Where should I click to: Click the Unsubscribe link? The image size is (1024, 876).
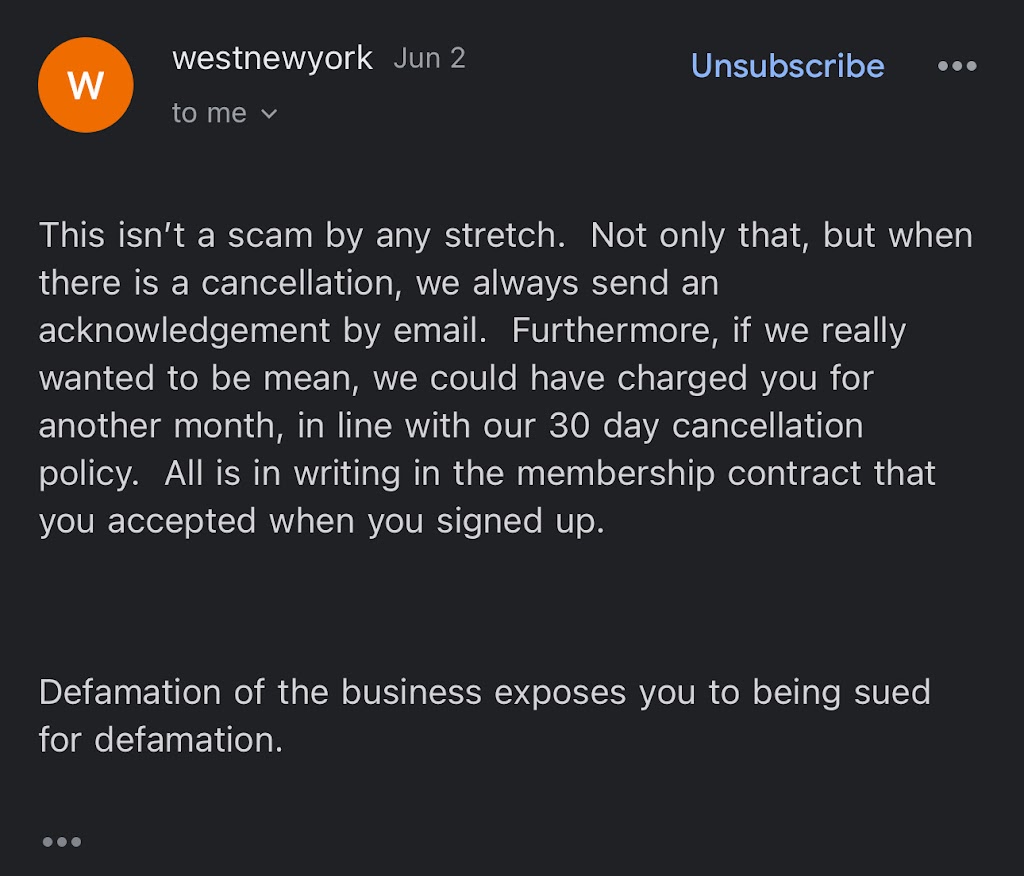click(787, 66)
